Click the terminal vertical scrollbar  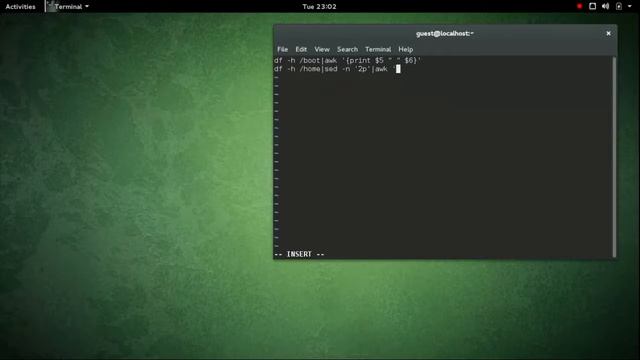[614, 157]
